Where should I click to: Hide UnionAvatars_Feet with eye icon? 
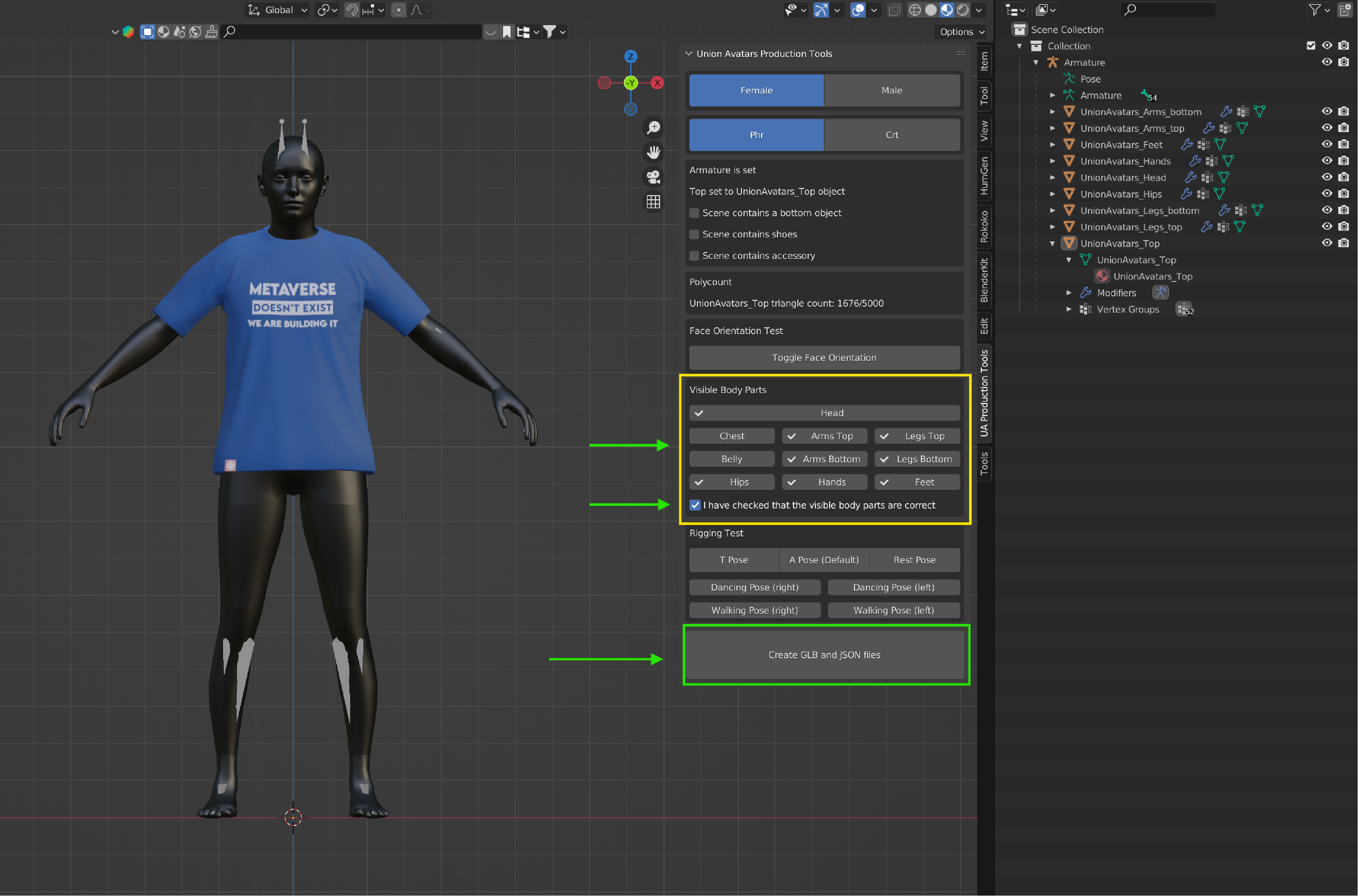(1327, 144)
